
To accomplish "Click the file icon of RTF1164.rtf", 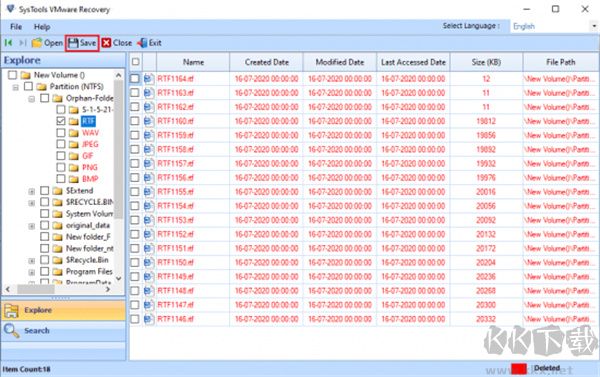I will tap(149, 79).
